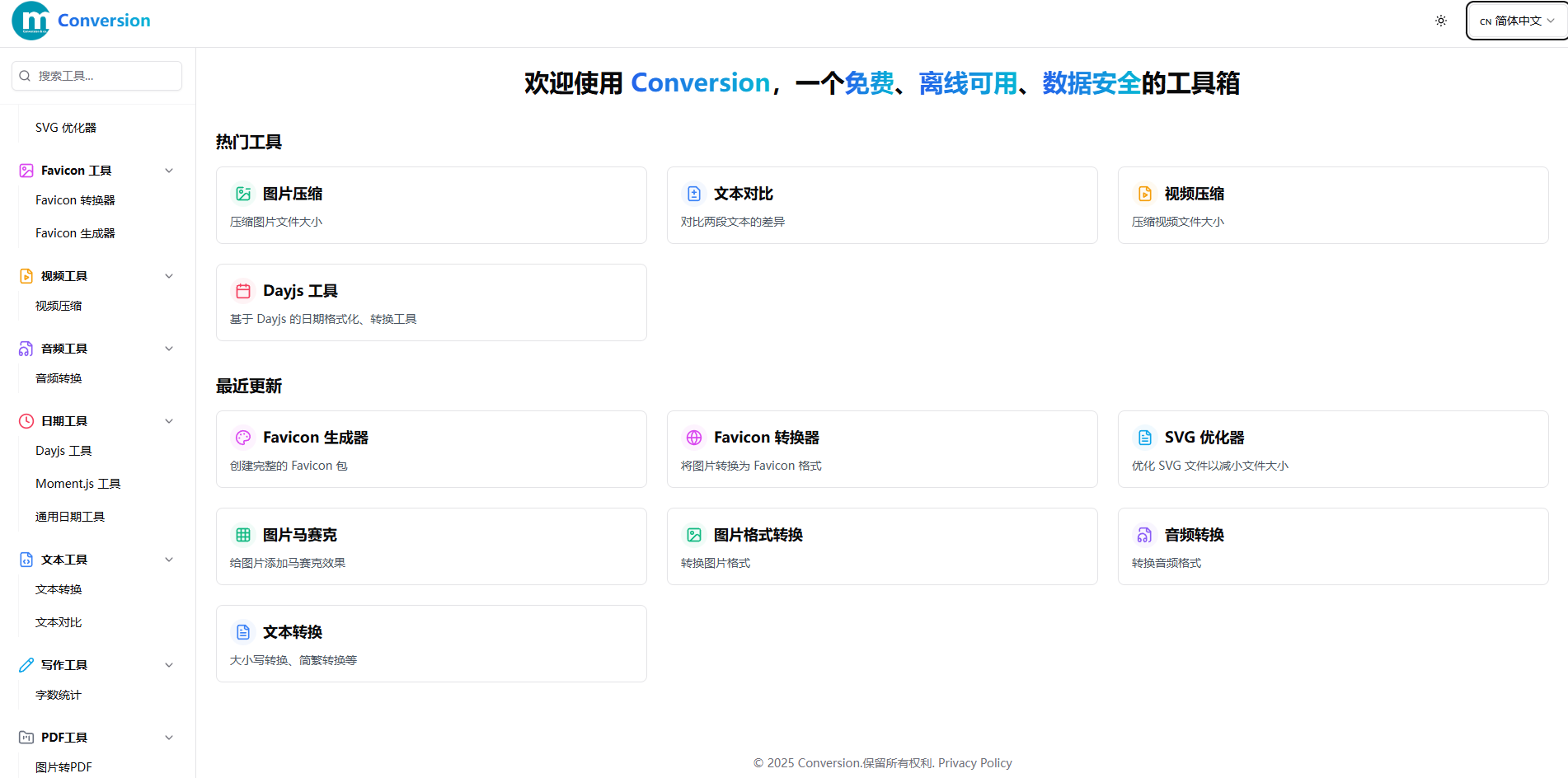Click the 图片马赛克 grid icon
Viewport: 1568px width, 778px height.
pos(243,535)
